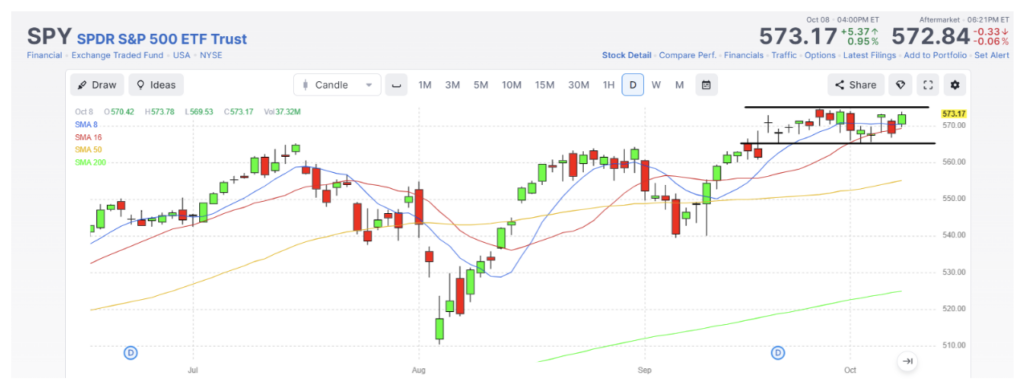Click Set Alert link
This screenshot has width=1024, height=386.
pos(991,56)
